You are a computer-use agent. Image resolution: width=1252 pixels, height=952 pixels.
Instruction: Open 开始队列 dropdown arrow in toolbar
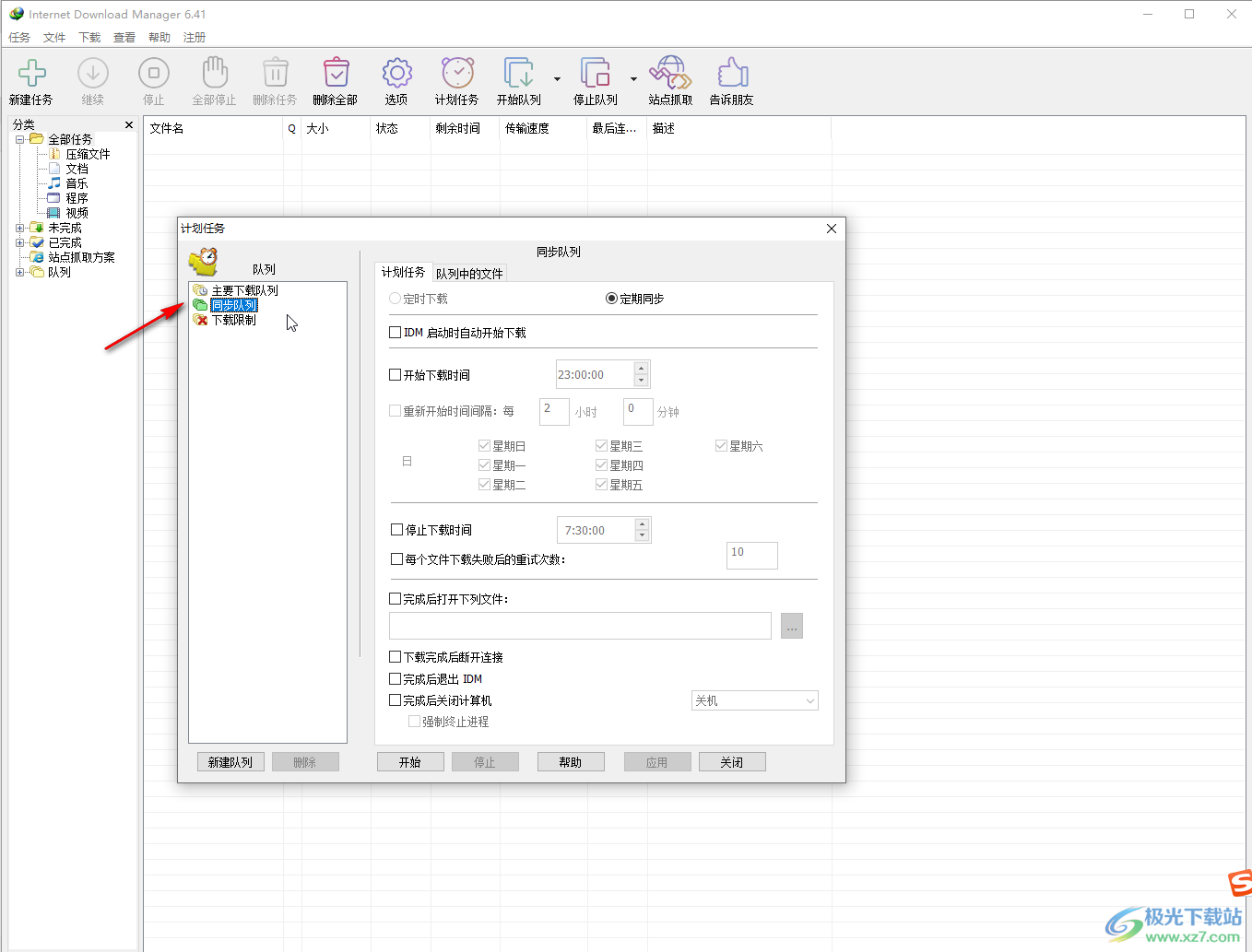557,79
